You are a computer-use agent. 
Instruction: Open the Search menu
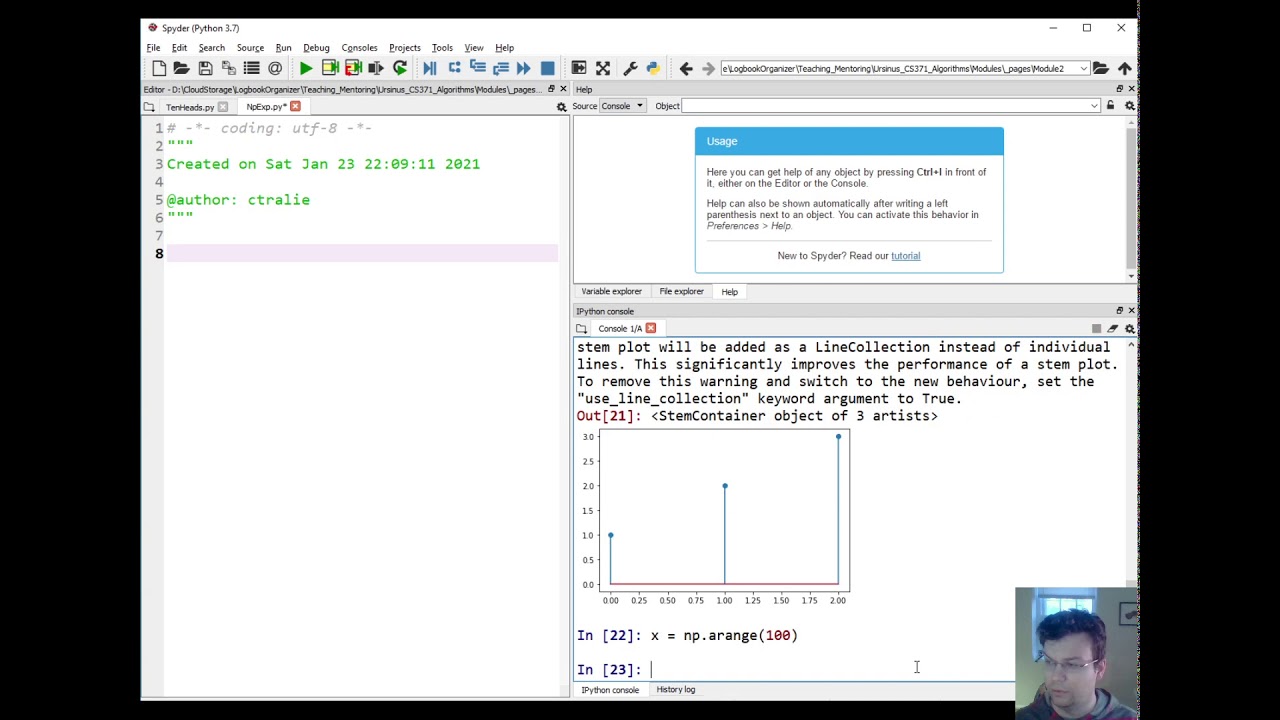(x=211, y=47)
